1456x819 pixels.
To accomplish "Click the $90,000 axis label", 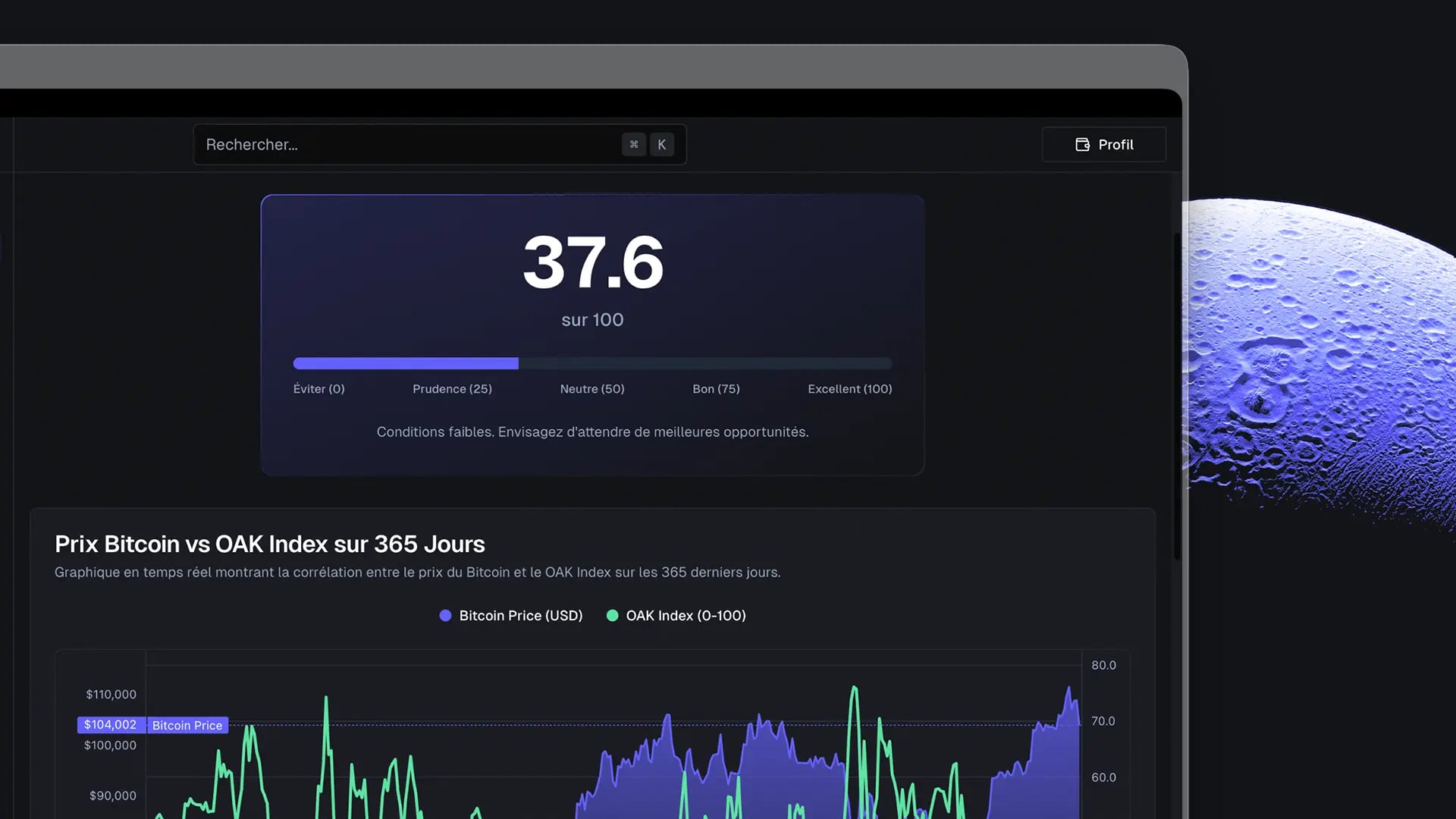I will (113, 795).
